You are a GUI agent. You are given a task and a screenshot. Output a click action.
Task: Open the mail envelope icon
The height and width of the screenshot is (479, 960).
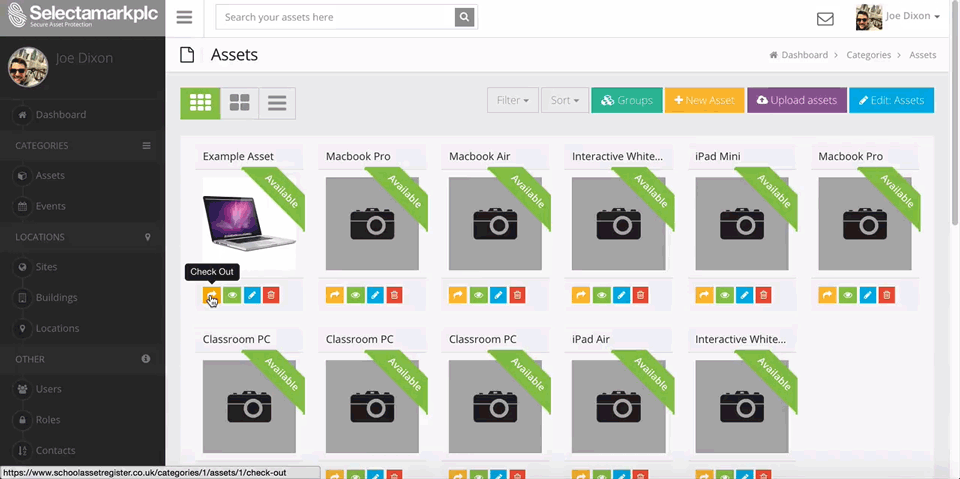[x=825, y=19]
